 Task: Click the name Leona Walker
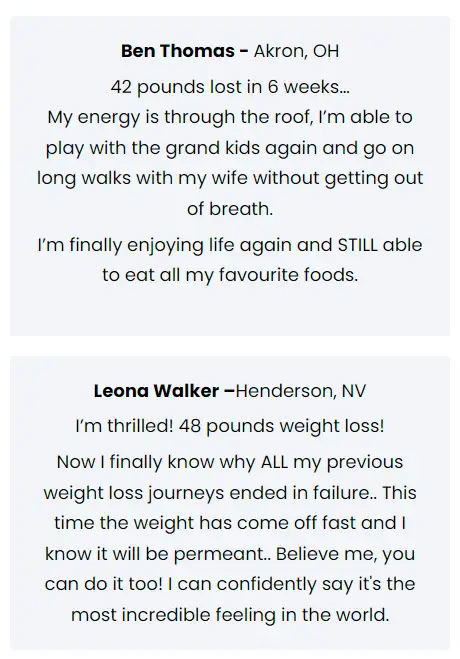(156, 391)
